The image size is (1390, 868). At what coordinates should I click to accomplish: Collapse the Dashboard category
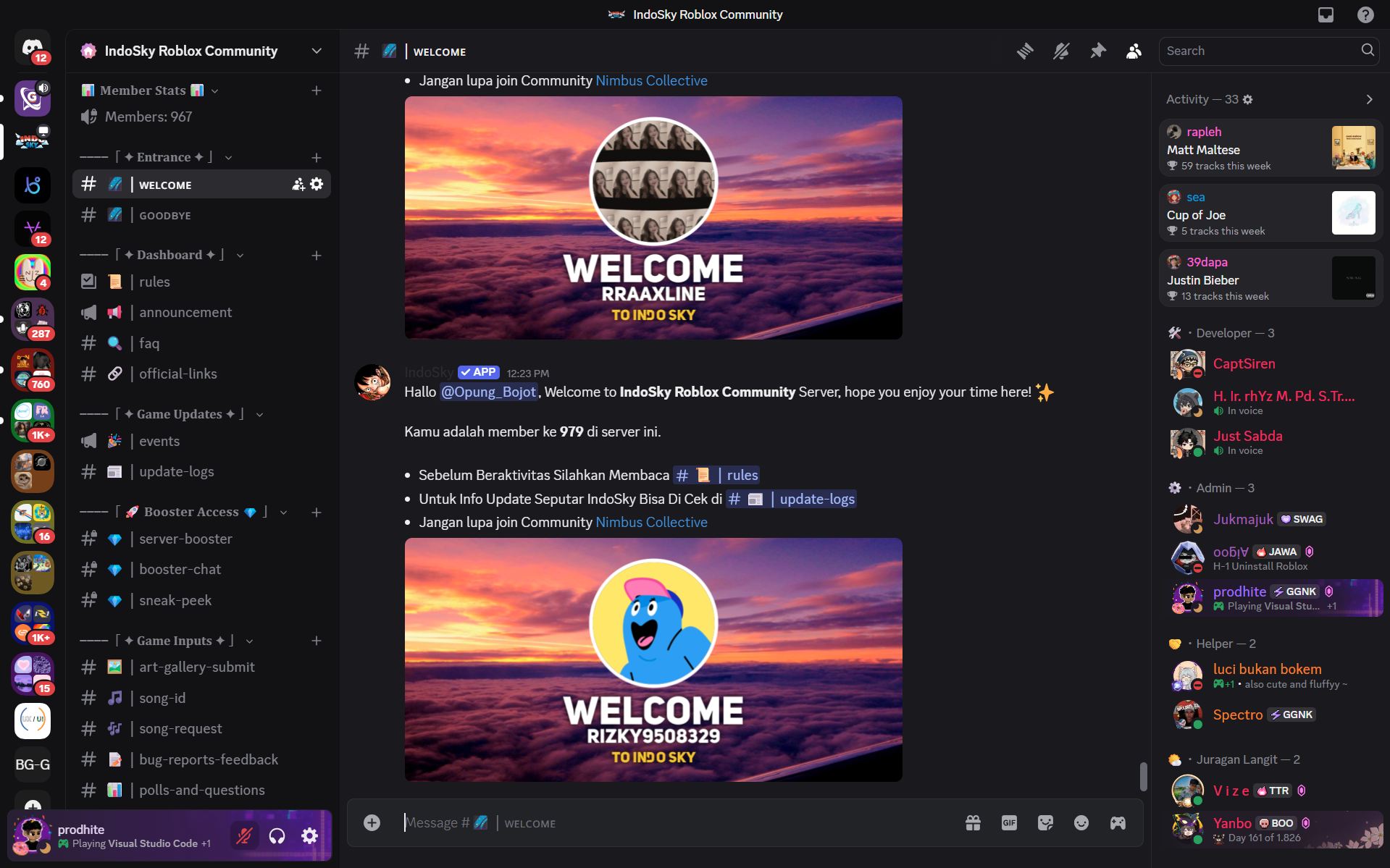pos(162,256)
